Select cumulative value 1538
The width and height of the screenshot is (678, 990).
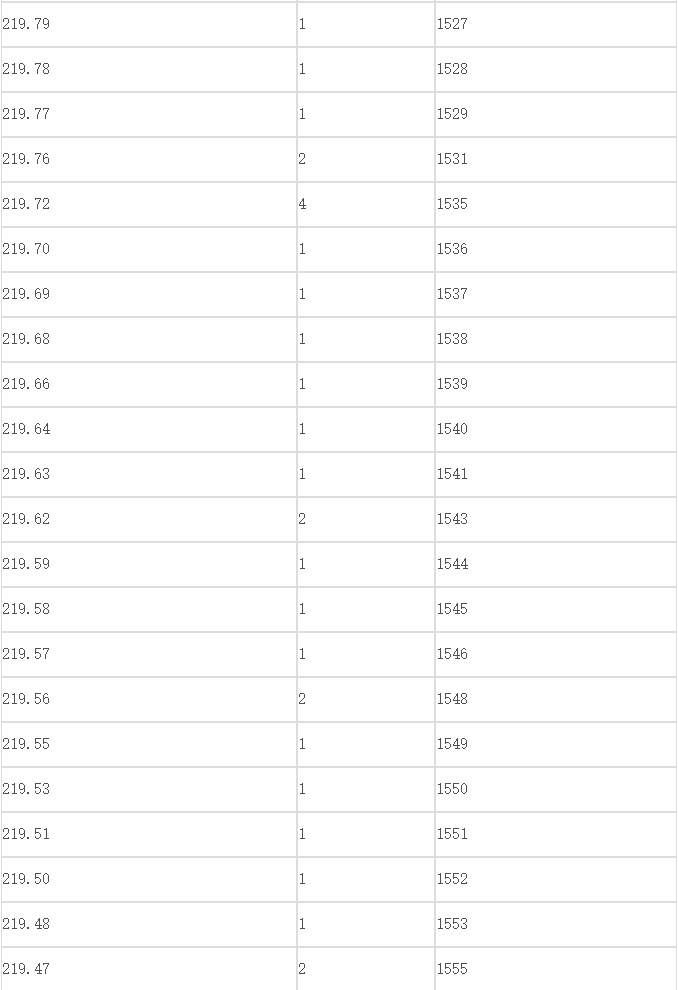556,339
